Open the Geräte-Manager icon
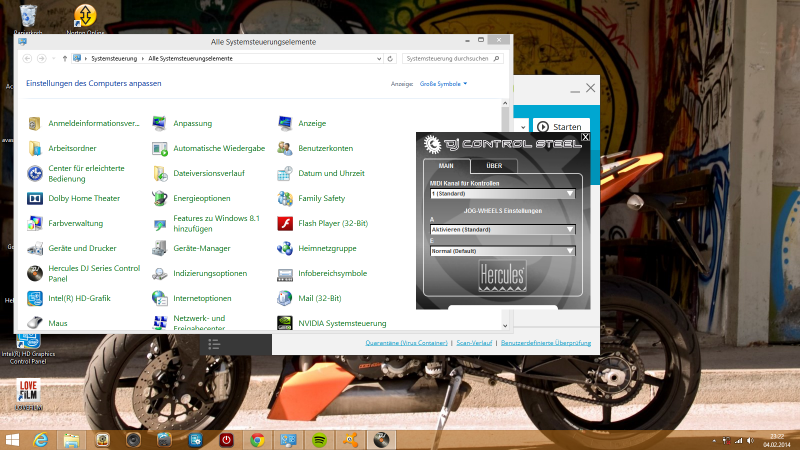 coord(160,248)
